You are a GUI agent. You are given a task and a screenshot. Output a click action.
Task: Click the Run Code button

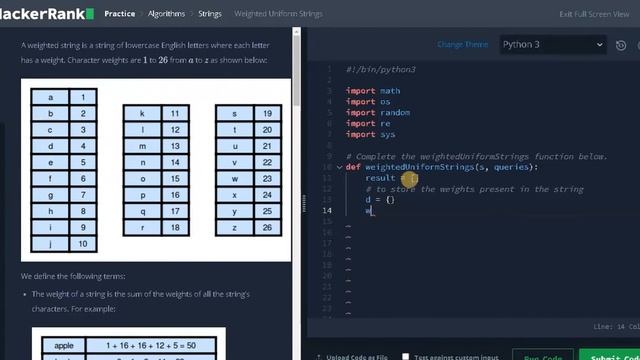pos(543,355)
